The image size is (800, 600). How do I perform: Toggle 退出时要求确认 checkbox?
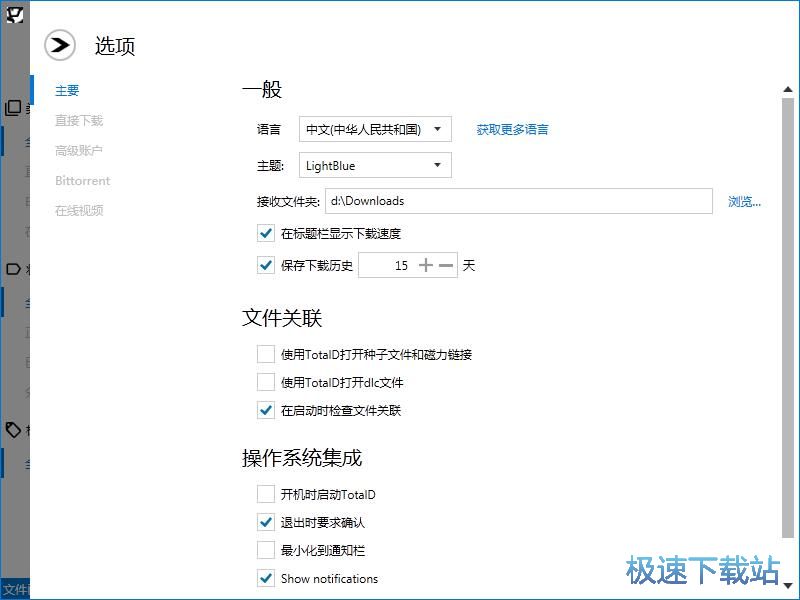coord(266,522)
